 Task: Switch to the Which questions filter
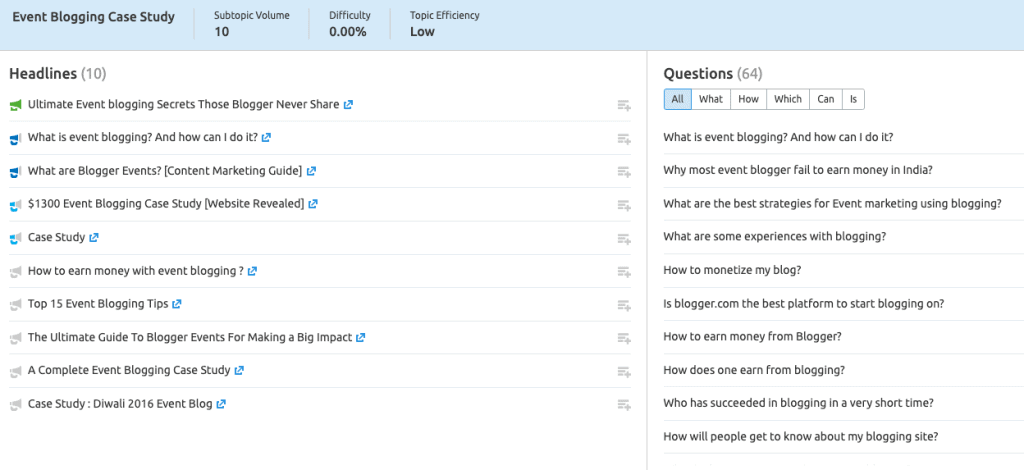788,99
